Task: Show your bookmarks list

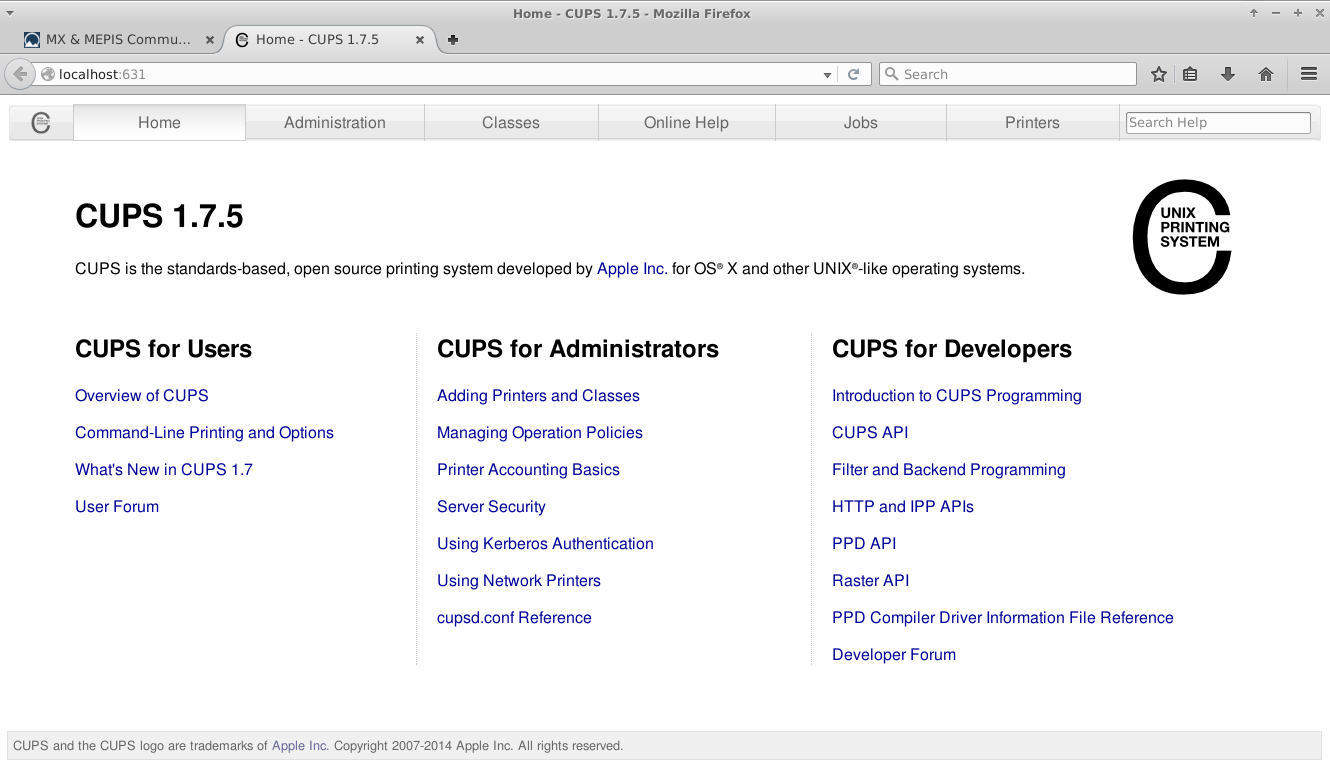Action: pos(1190,74)
